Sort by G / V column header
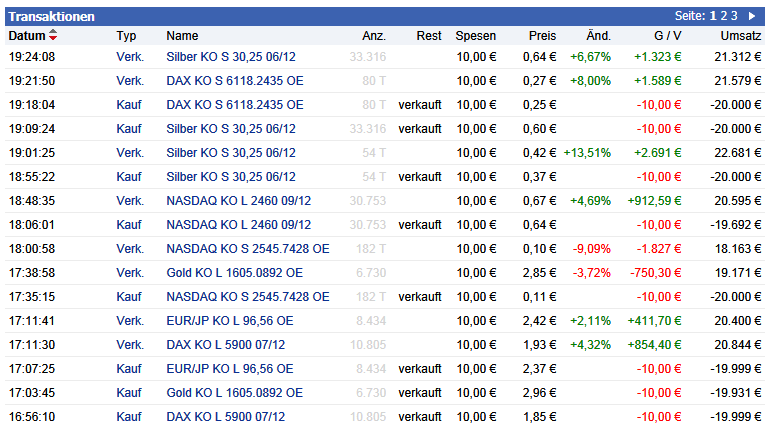Screen dimensions: 774x428 [x=667, y=36]
